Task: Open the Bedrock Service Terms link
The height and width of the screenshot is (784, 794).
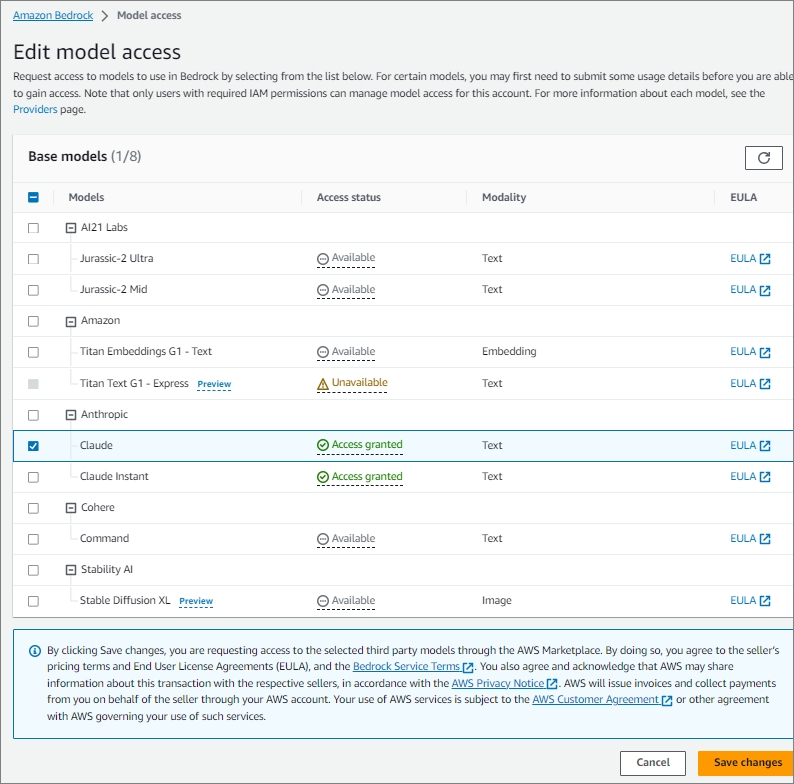Action: [406, 667]
